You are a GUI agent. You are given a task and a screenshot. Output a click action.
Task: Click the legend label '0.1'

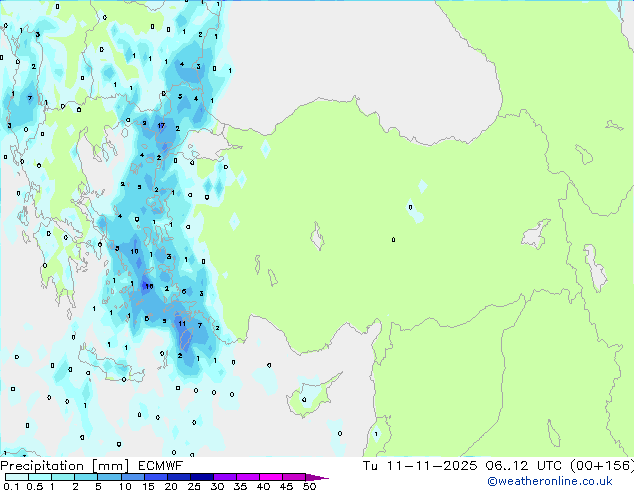pos(12,486)
